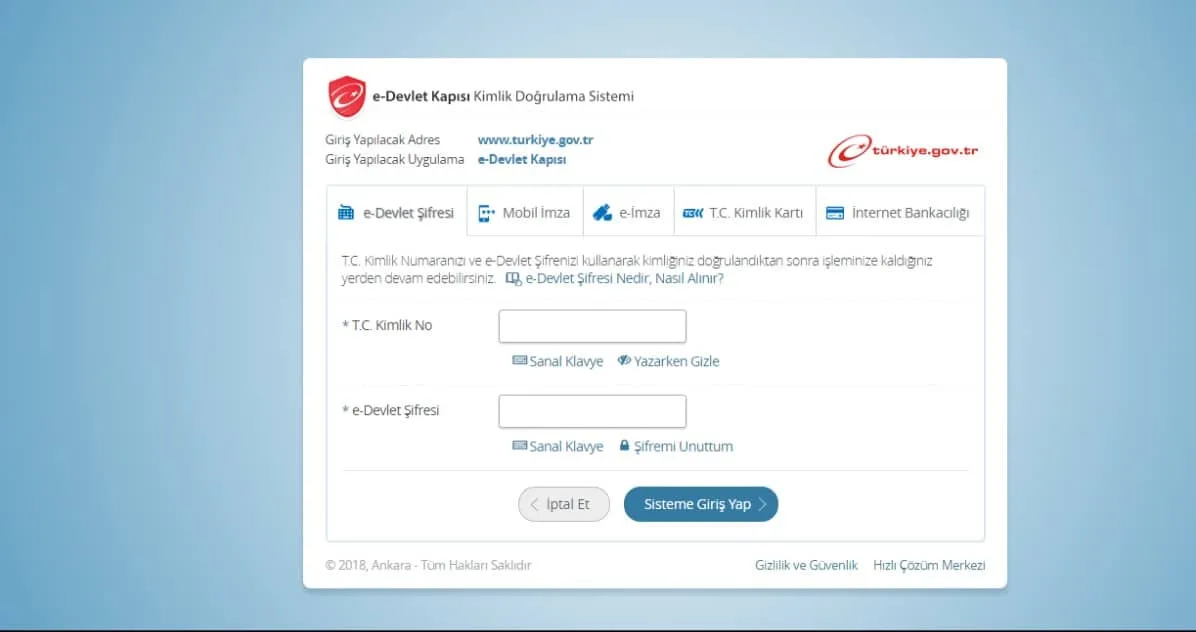Open the e-Devlet Şifresi Nedir, Nasıl Alınır link
Screen dimensions: 1196x632
coord(624,278)
